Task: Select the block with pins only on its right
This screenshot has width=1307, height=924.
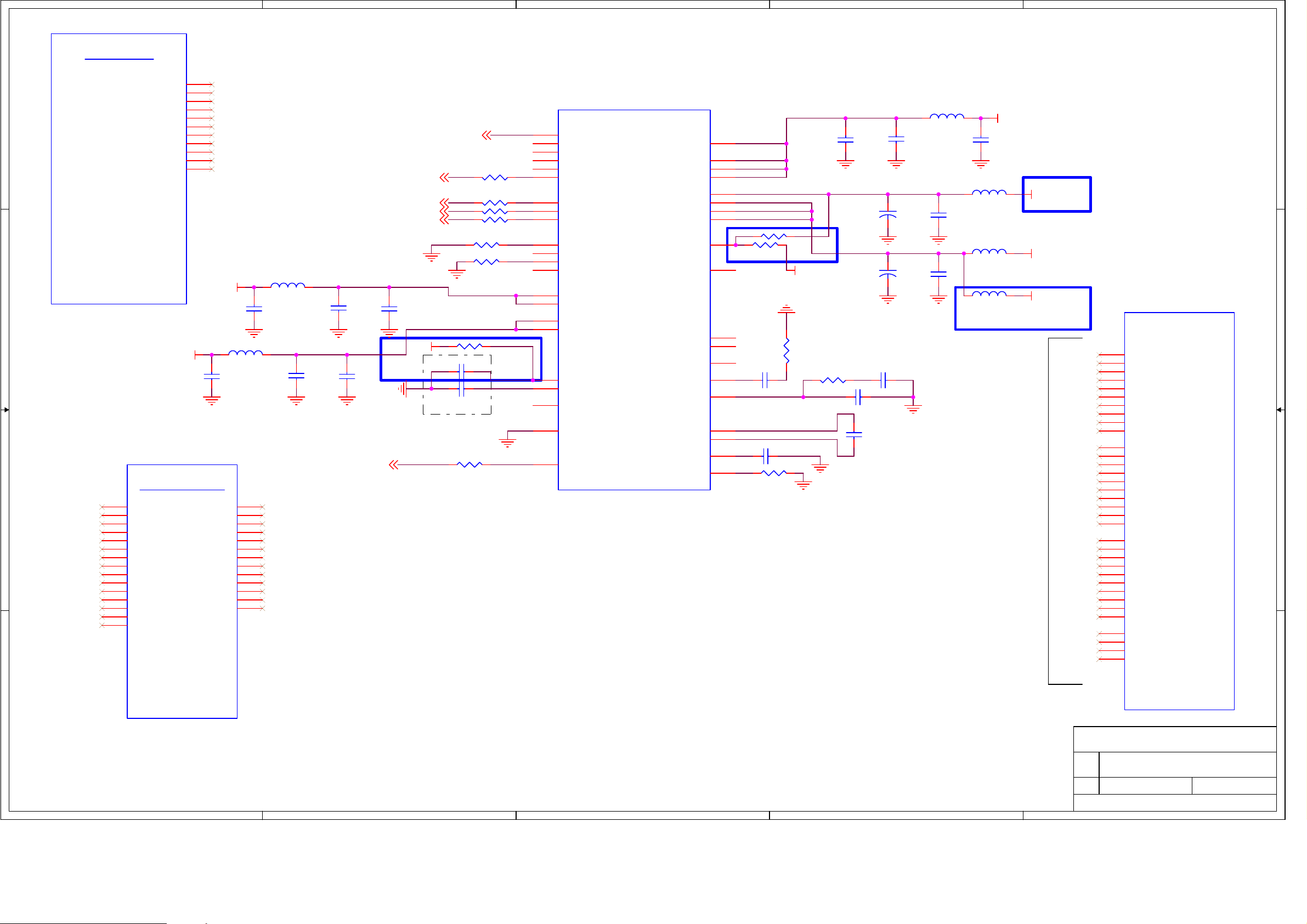Action: pos(118,168)
